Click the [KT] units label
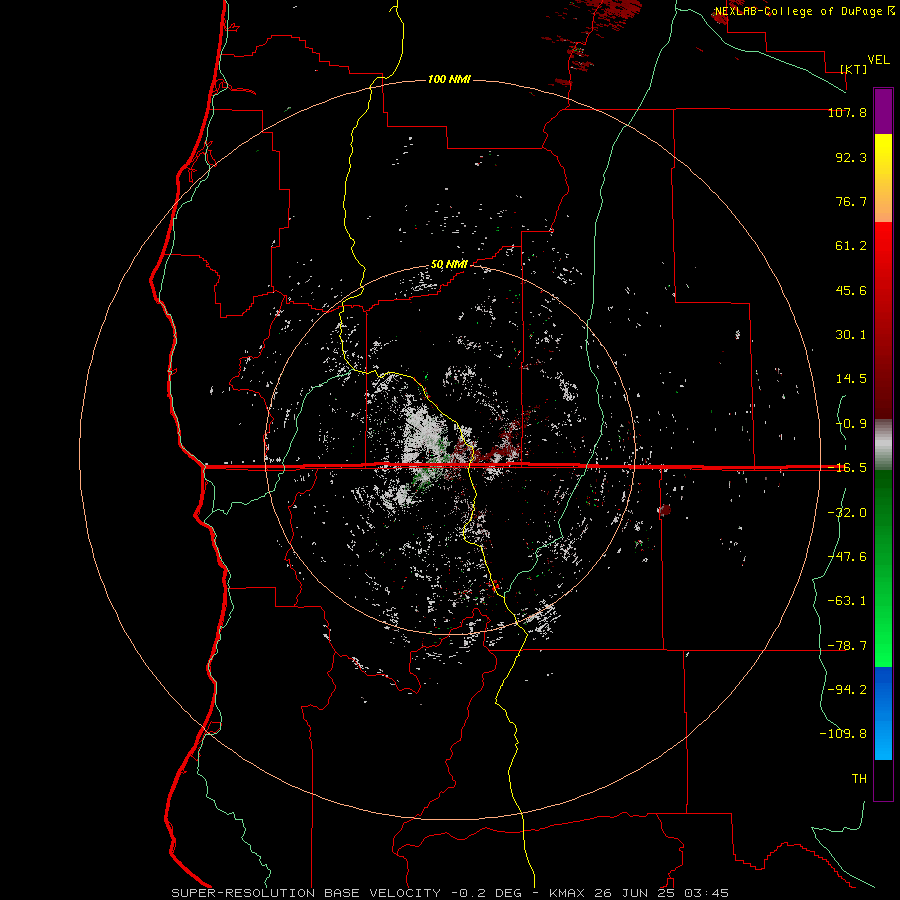900x900 pixels. click(x=854, y=69)
